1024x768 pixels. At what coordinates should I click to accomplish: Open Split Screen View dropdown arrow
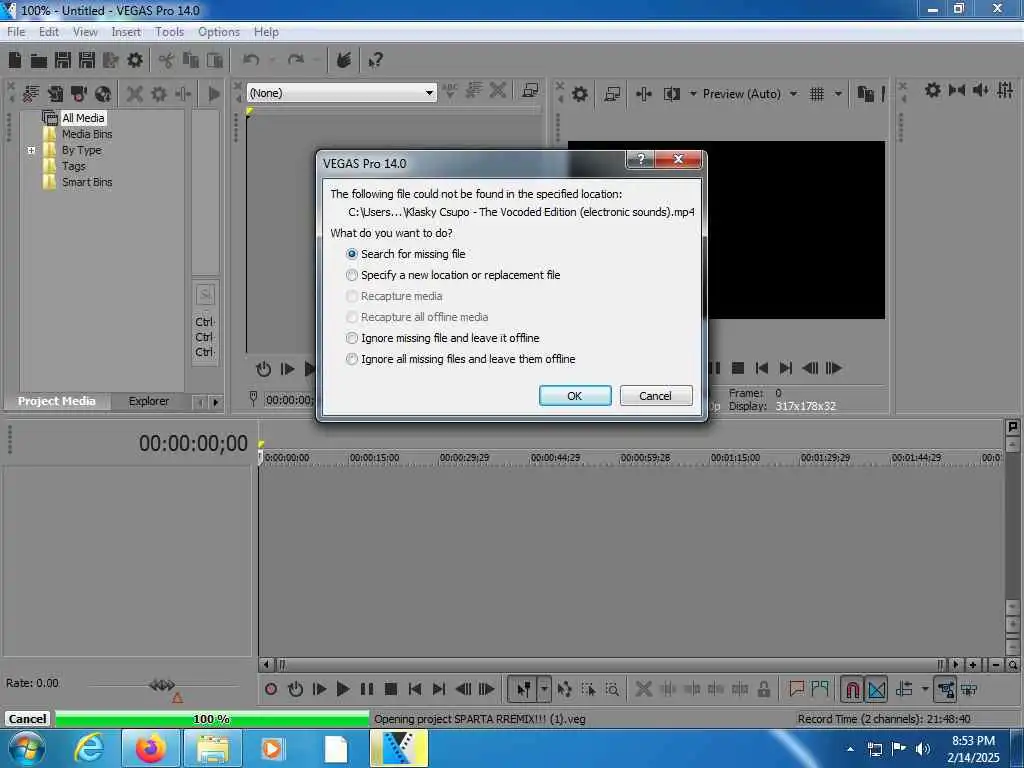click(693, 94)
